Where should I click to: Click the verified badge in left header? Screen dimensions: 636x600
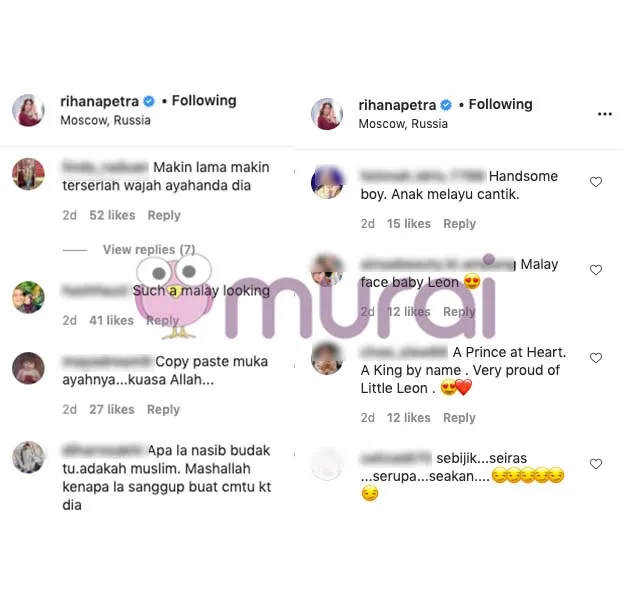[149, 101]
